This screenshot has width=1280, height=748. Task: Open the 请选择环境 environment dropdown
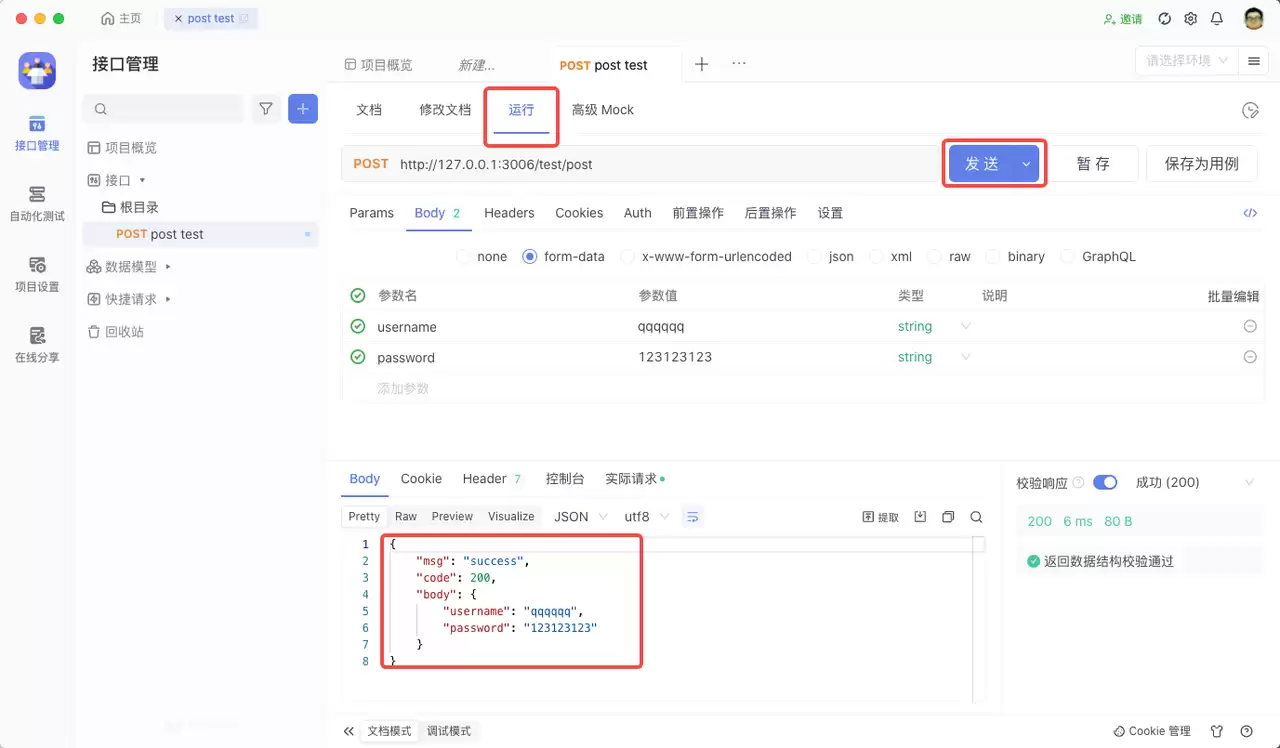click(x=1186, y=61)
